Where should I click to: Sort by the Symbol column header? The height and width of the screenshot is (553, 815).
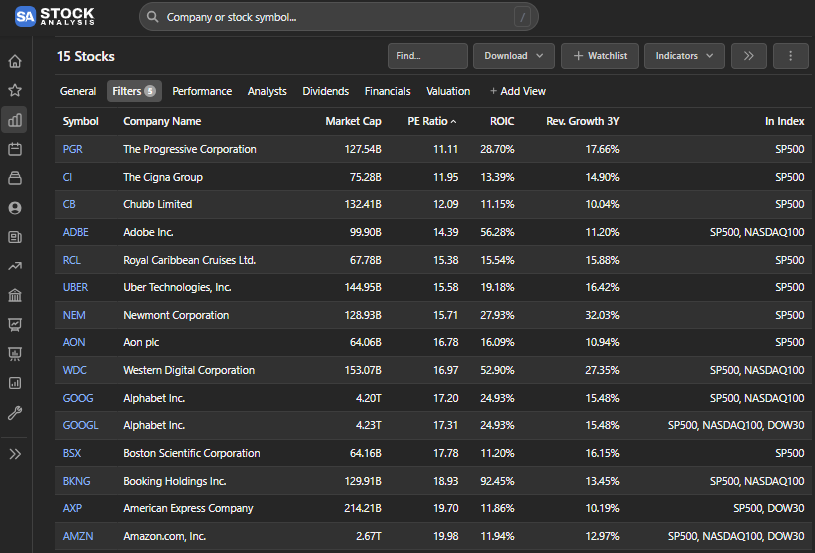tap(80, 121)
